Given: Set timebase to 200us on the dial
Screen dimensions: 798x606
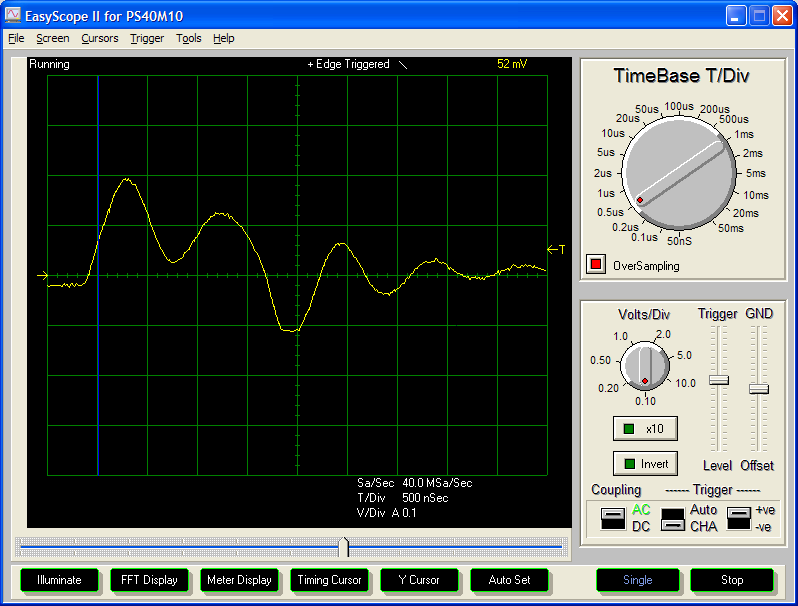Looking at the screenshot, I should tap(715, 109).
